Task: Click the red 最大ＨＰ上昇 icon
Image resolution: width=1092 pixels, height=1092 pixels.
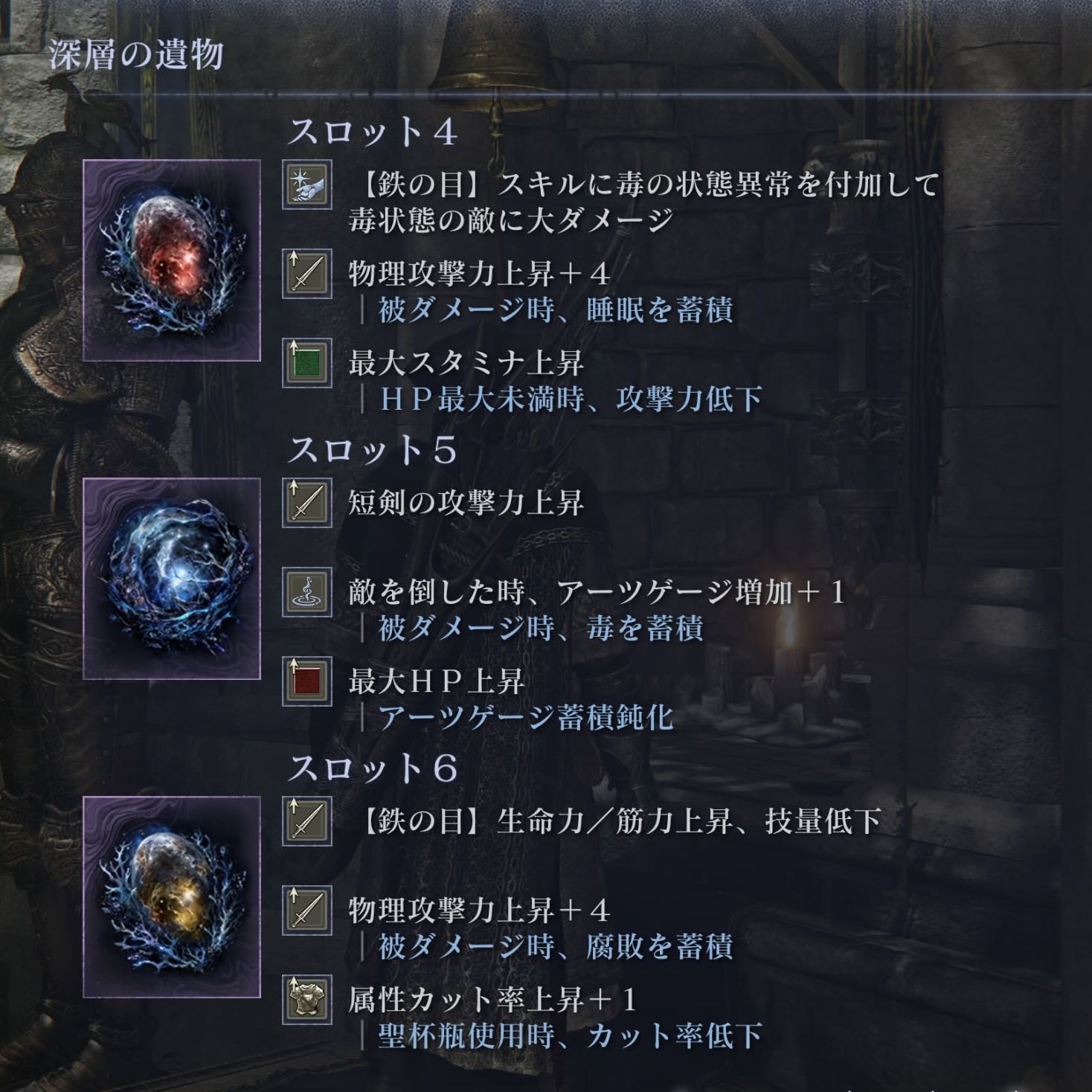Action: [307, 681]
